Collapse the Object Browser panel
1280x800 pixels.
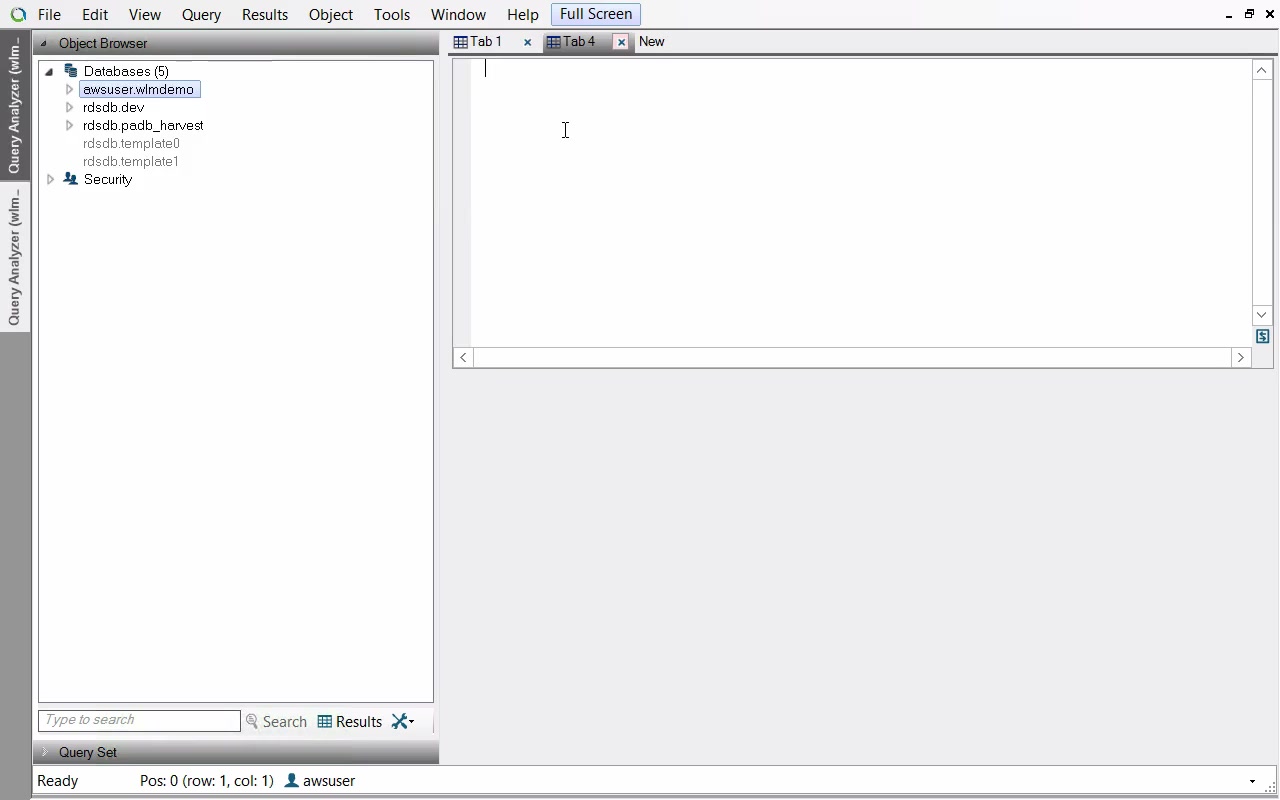pos(43,44)
